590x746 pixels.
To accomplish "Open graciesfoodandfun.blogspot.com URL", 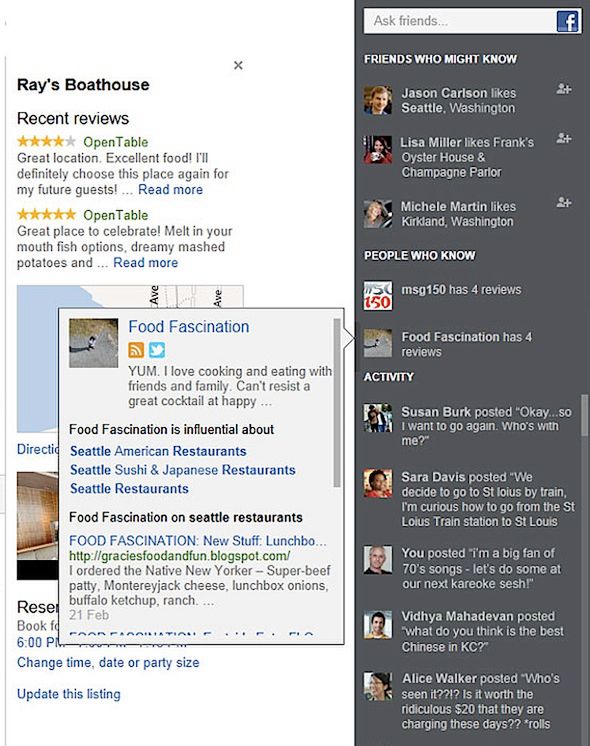I will [x=179, y=556].
